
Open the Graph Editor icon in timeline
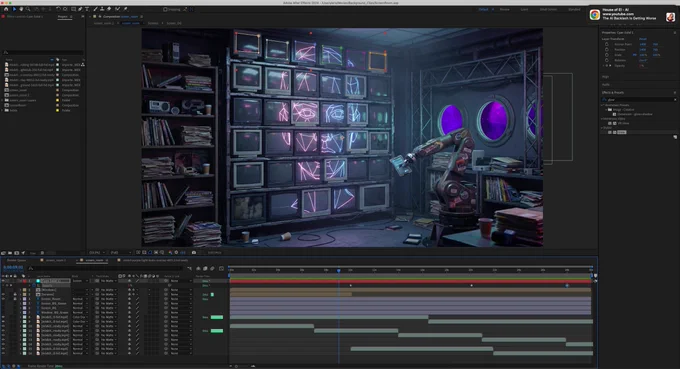click(x=221, y=269)
